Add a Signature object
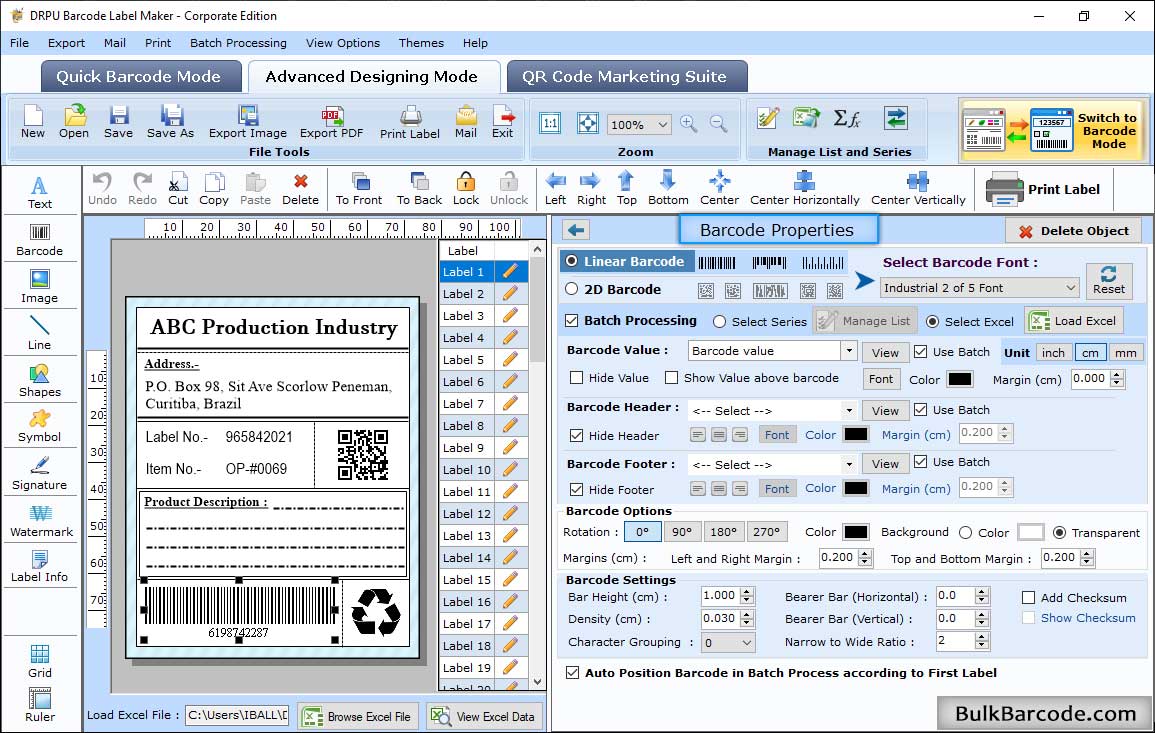This screenshot has width=1155, height=733. click(40, 474)
